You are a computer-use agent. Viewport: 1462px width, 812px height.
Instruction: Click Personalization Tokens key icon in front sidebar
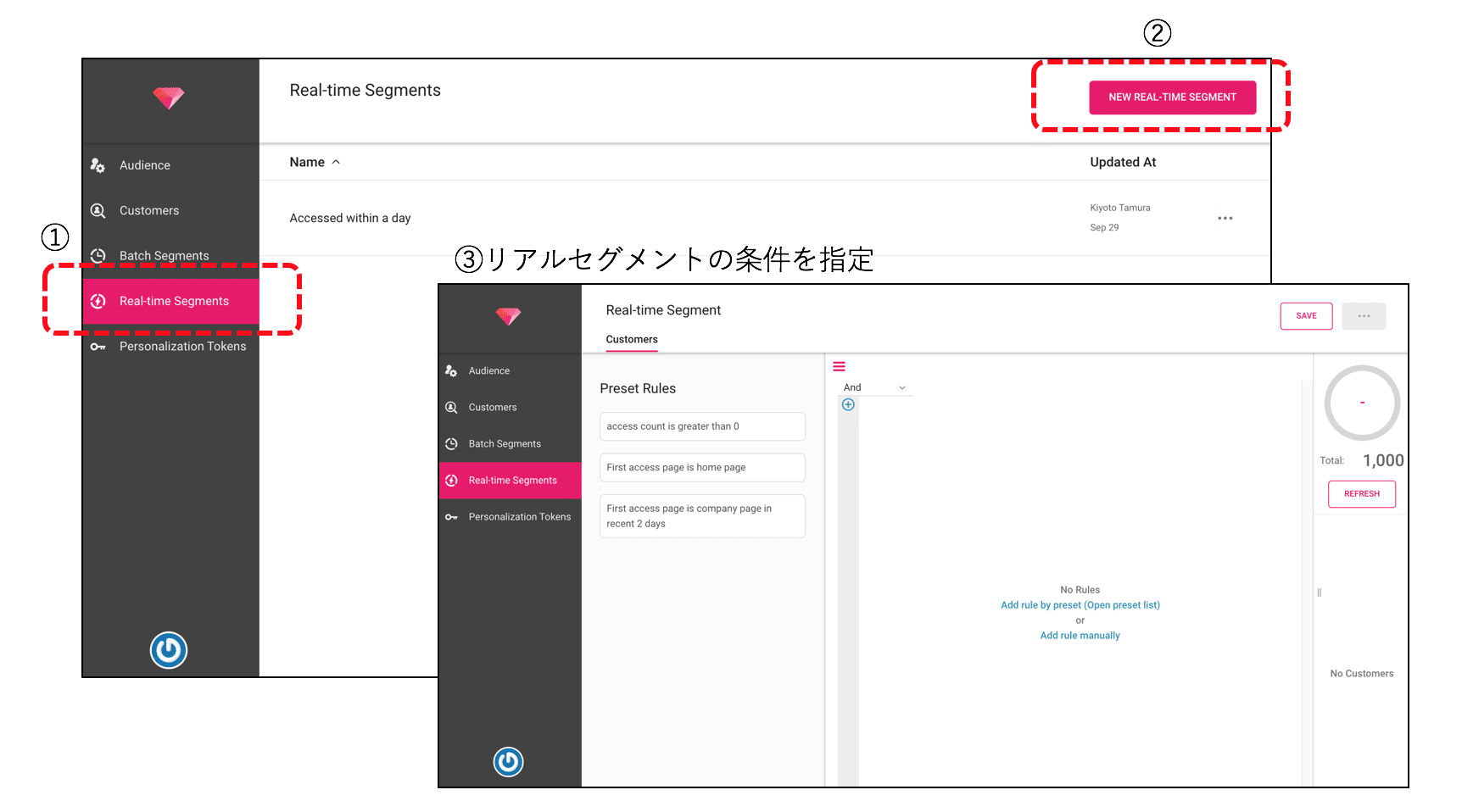451,517
